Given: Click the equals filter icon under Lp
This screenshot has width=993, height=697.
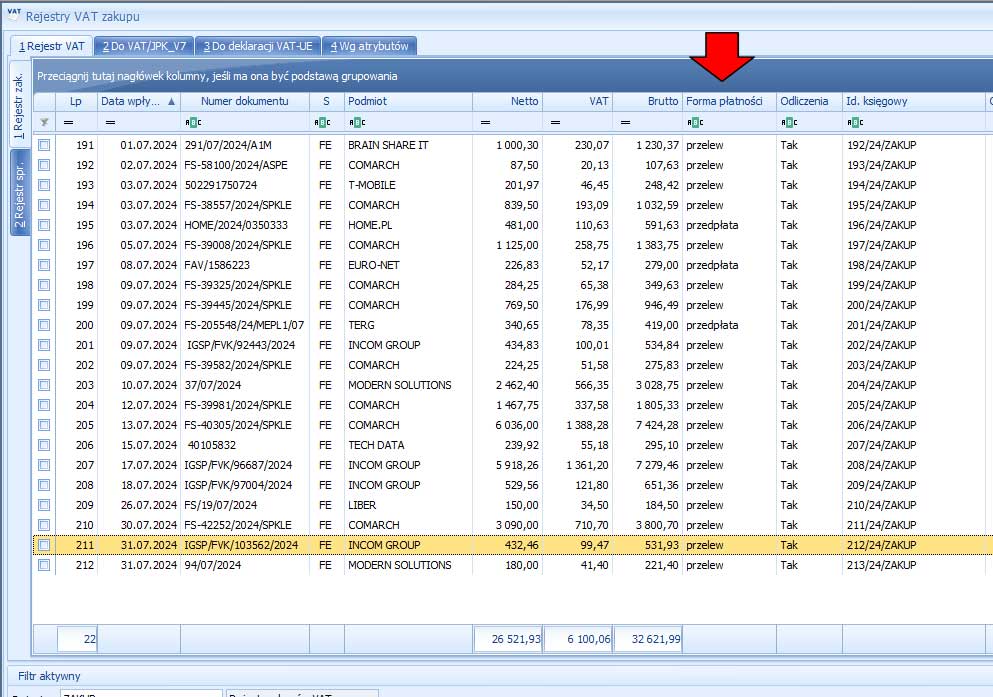Looking at the screenshot, I should [68, 122].
